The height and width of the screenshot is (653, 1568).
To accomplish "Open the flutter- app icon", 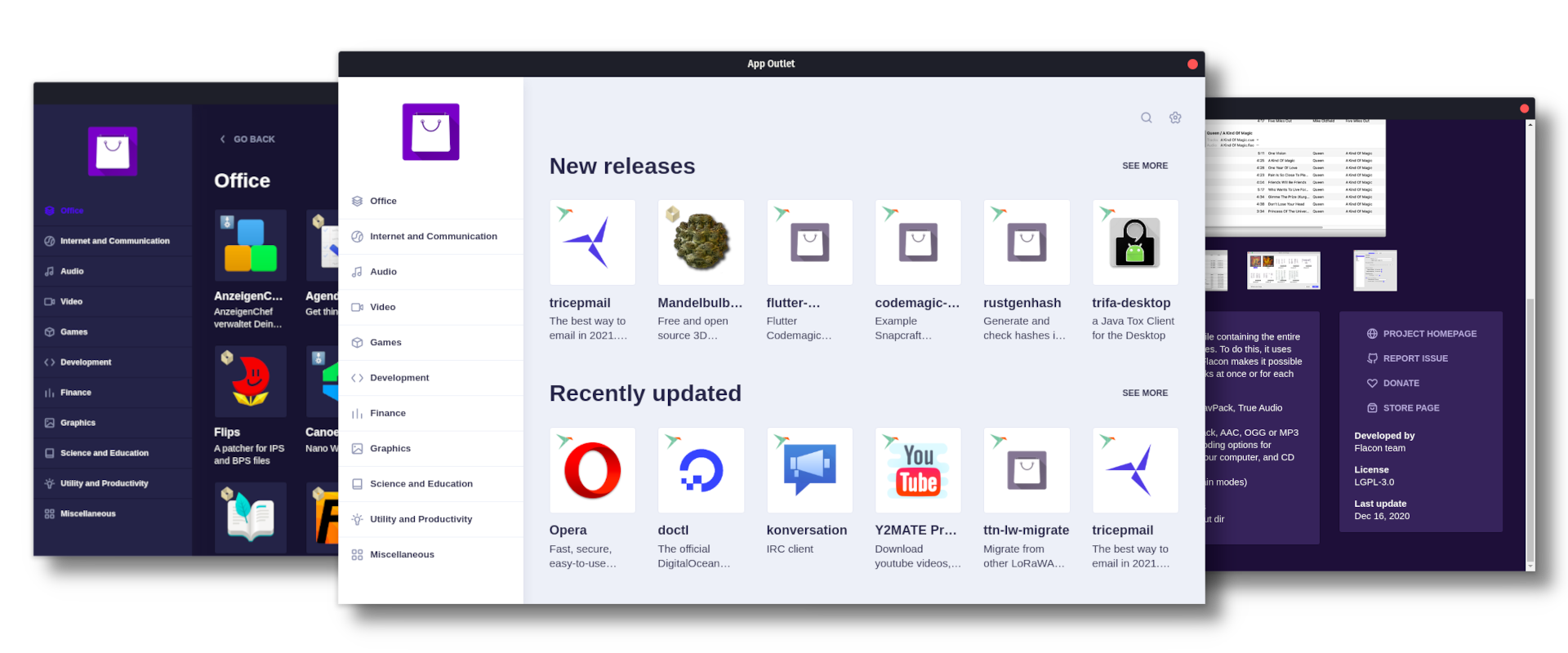I will pos(809,242).
